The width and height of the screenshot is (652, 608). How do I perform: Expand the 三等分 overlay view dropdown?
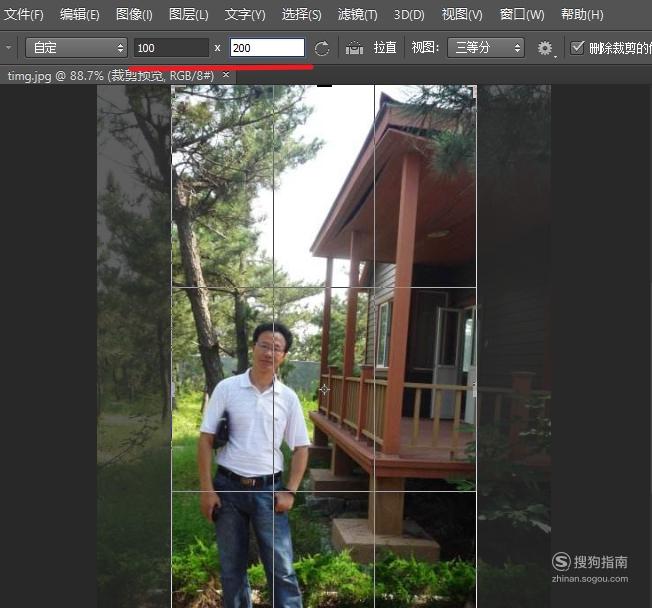tap(486, 48)
